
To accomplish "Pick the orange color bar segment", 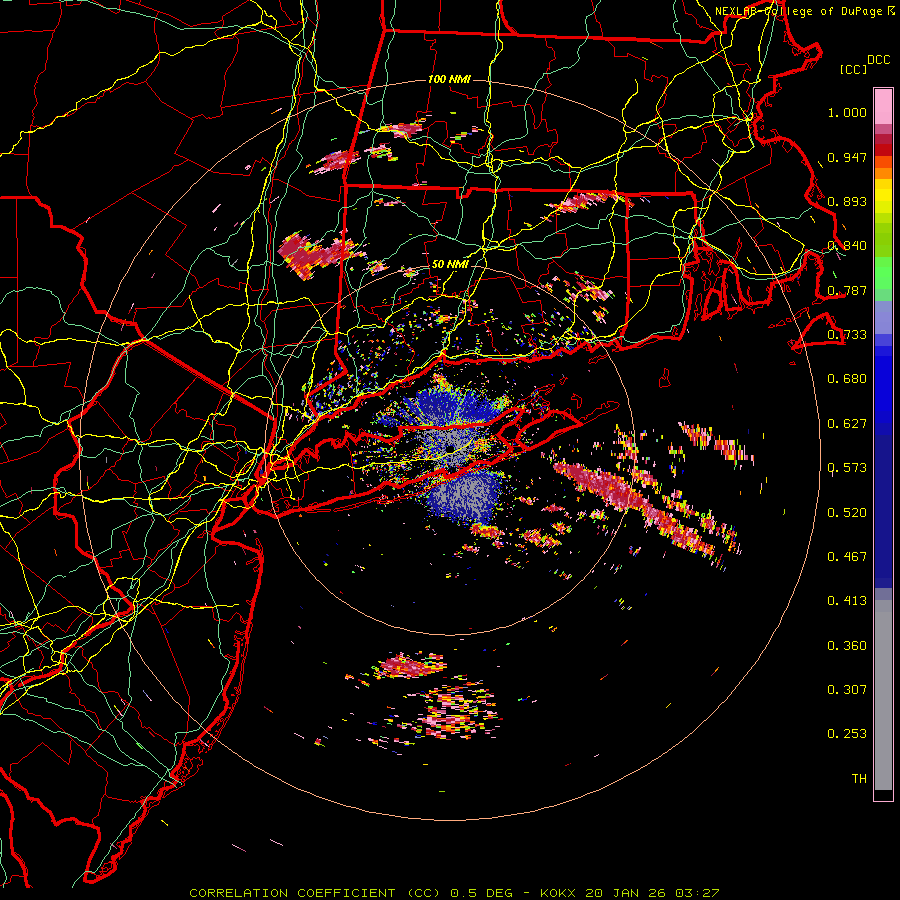I will tap(883, 173).
